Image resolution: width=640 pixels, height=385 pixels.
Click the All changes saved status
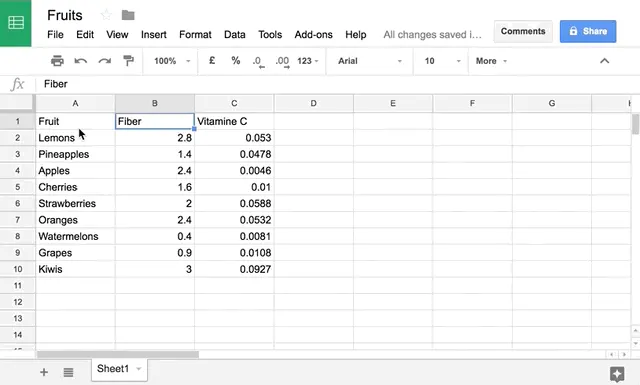[x=432, y=35]
